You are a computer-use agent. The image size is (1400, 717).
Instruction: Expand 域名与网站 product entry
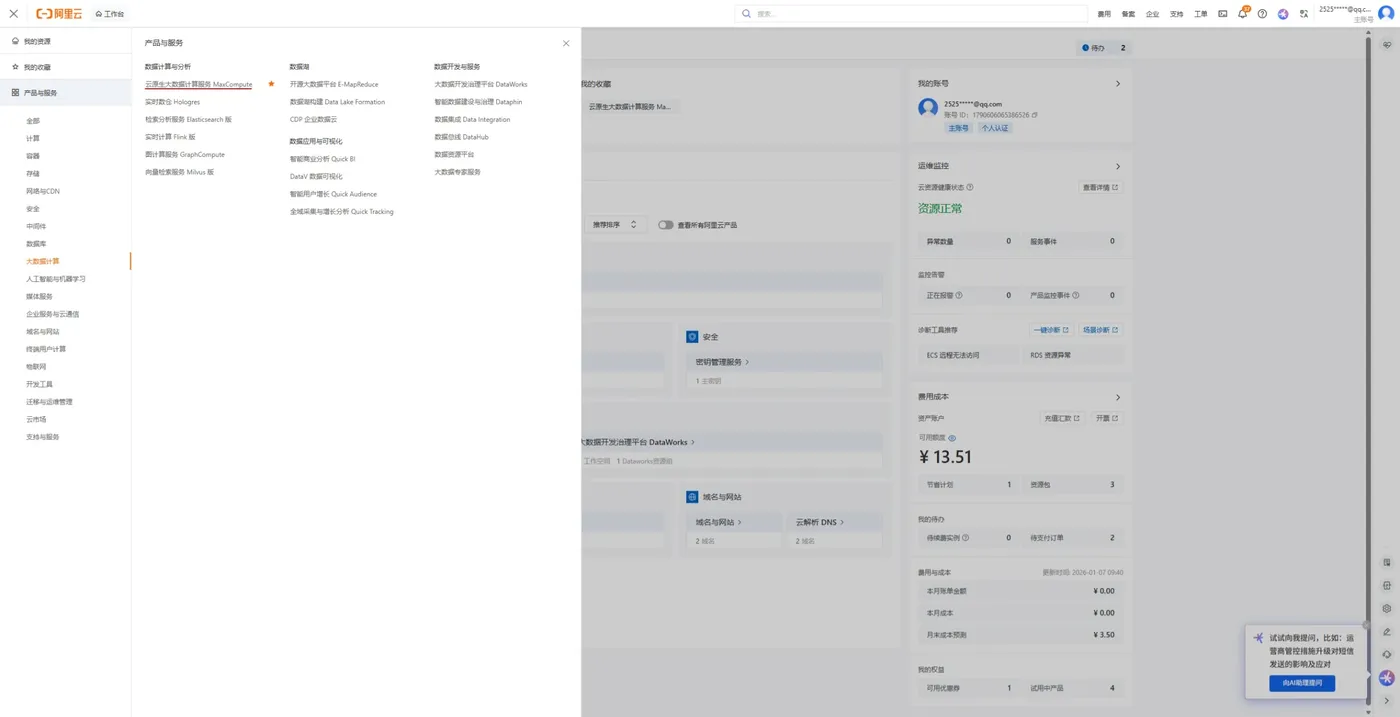[719, 522]
